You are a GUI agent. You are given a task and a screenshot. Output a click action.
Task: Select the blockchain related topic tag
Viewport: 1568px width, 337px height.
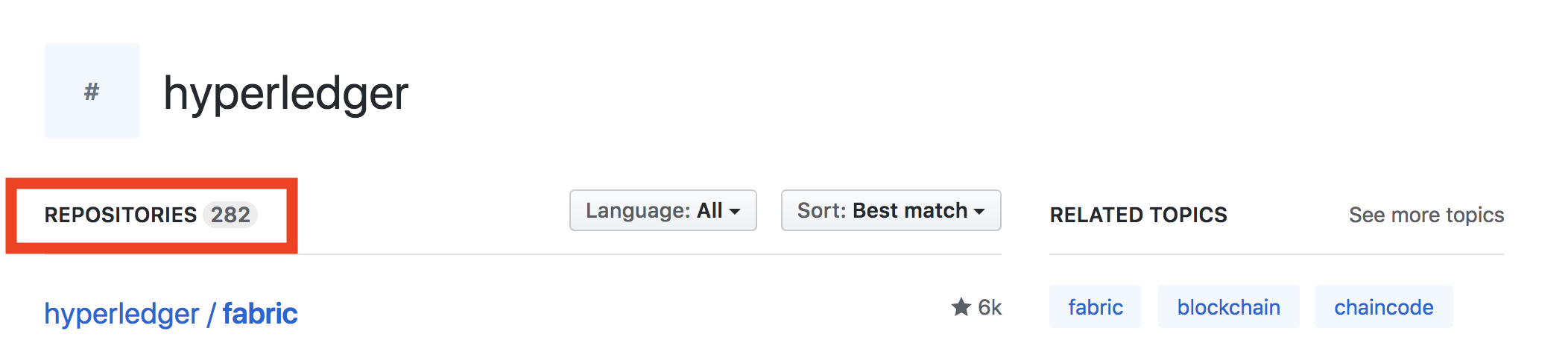click(x=1228, y=307)
